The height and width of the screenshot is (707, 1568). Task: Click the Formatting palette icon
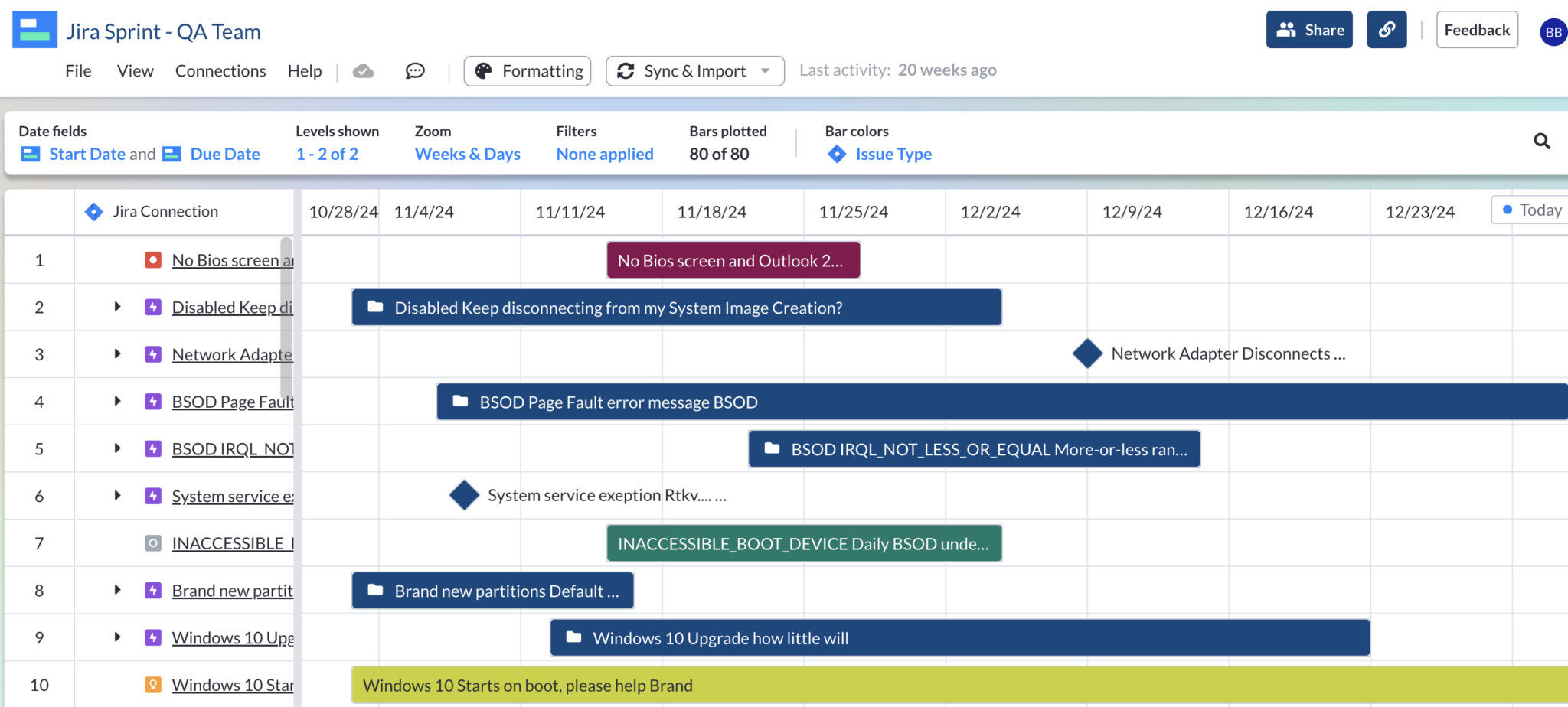pos(483,70)
